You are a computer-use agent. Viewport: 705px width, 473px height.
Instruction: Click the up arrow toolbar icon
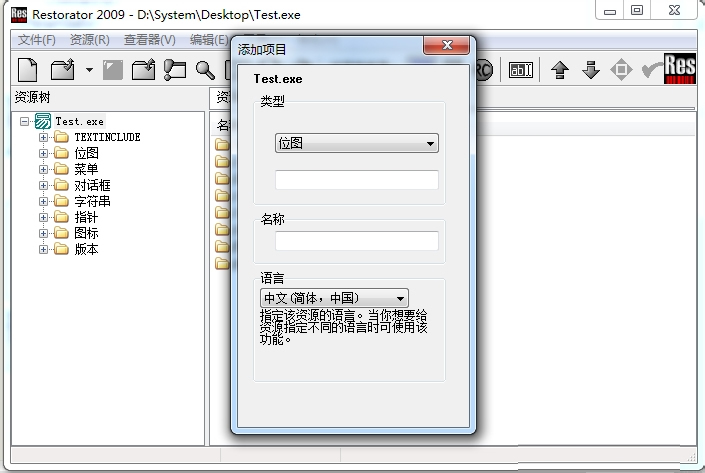click(x=560, y=69)
